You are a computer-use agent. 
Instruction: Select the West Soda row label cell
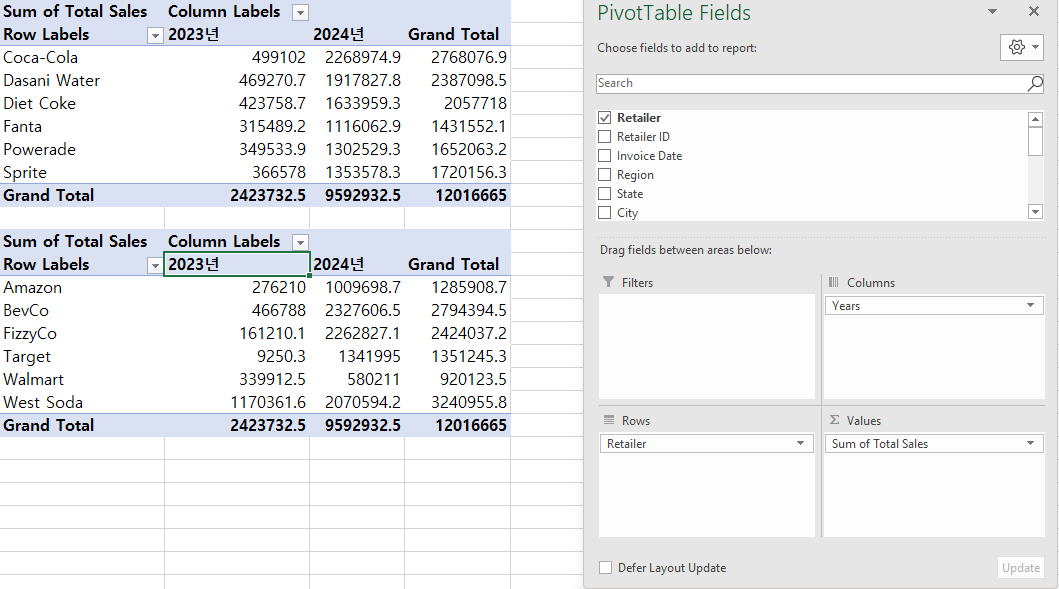(x=82, y=403)
